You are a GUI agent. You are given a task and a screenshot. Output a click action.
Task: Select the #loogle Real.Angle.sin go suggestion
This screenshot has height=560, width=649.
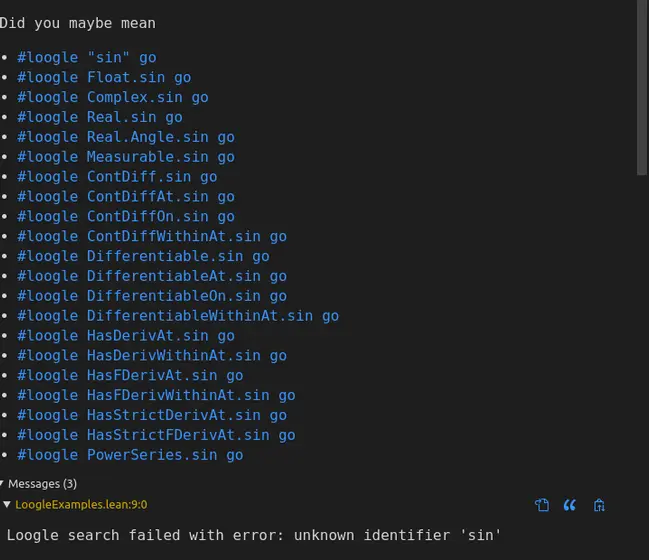tap(126, 137)
